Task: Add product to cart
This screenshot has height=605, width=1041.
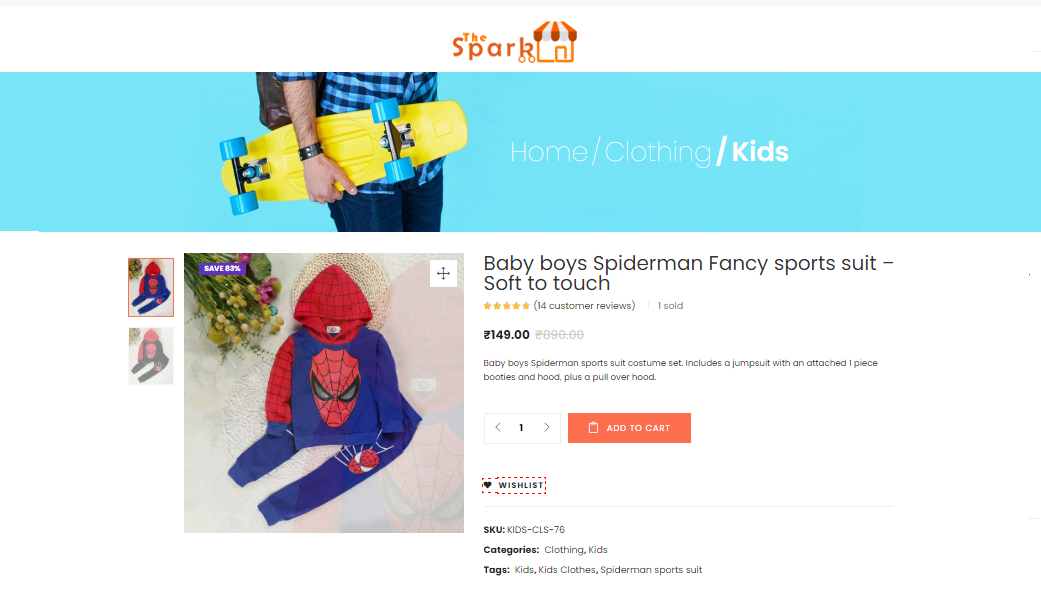Action: pyautogui.click(x=629, y=428)
